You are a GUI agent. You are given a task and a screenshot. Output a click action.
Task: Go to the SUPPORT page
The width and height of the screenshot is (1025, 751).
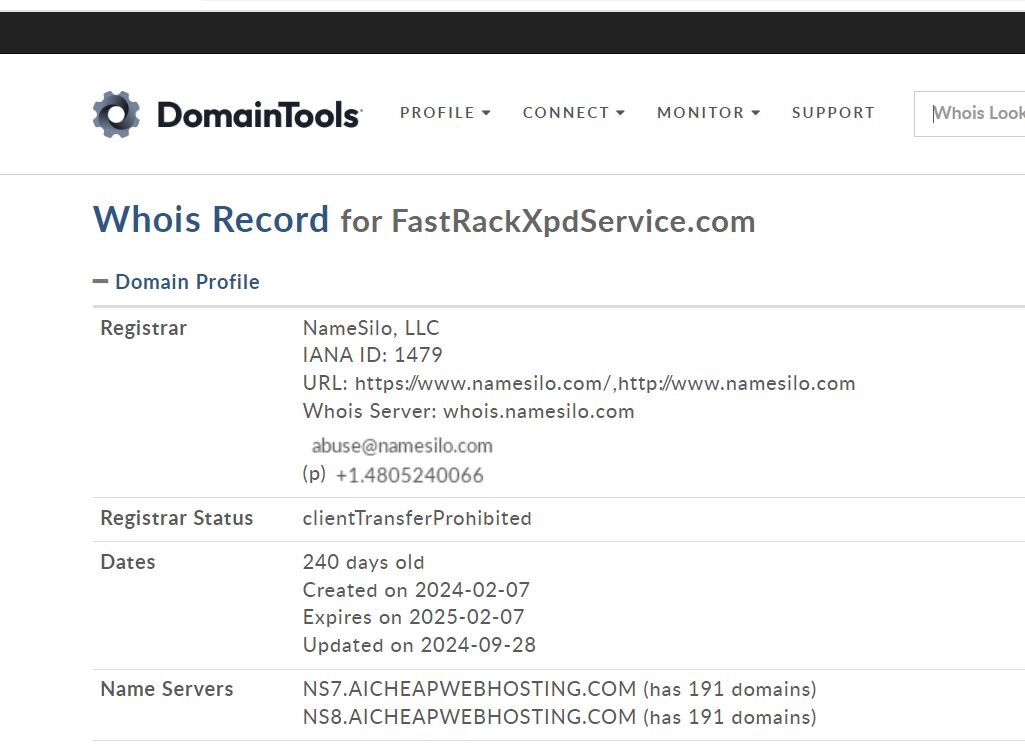(833, 112)
